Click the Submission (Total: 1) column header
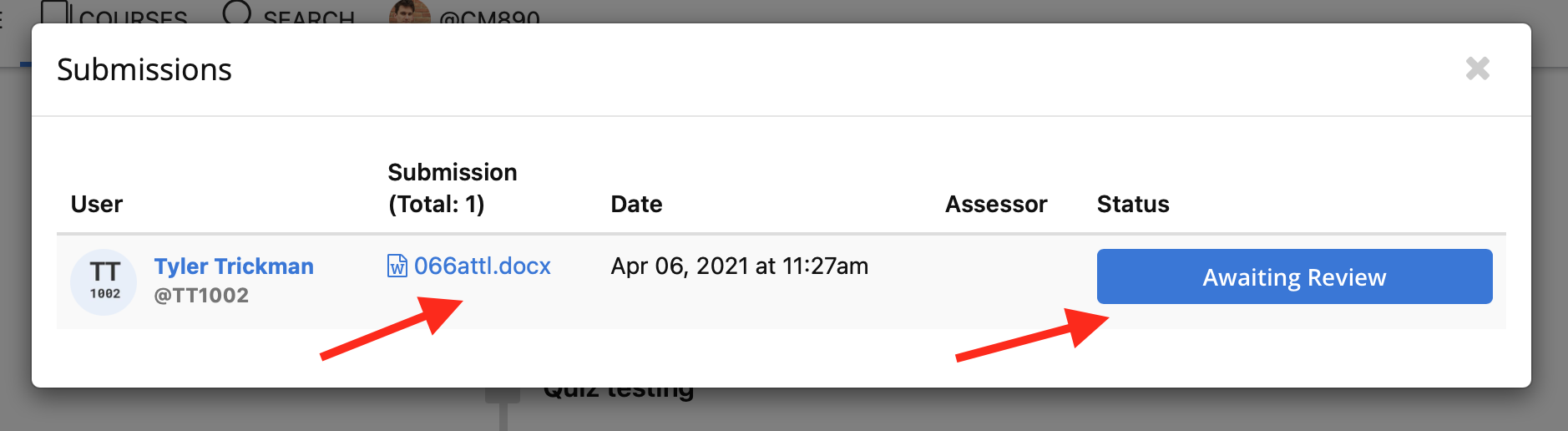 pyautogui.click(x=453, y=188)
